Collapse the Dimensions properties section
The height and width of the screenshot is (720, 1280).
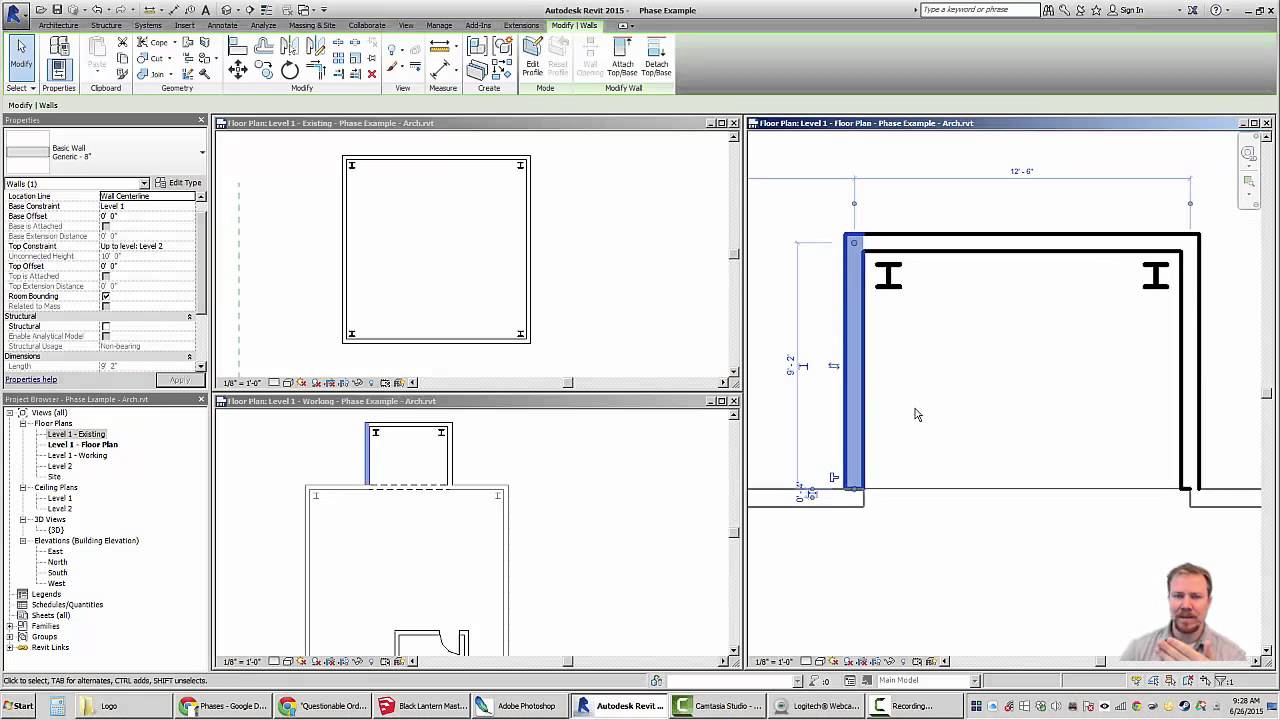pyautogui.click(x=189, y=356)
